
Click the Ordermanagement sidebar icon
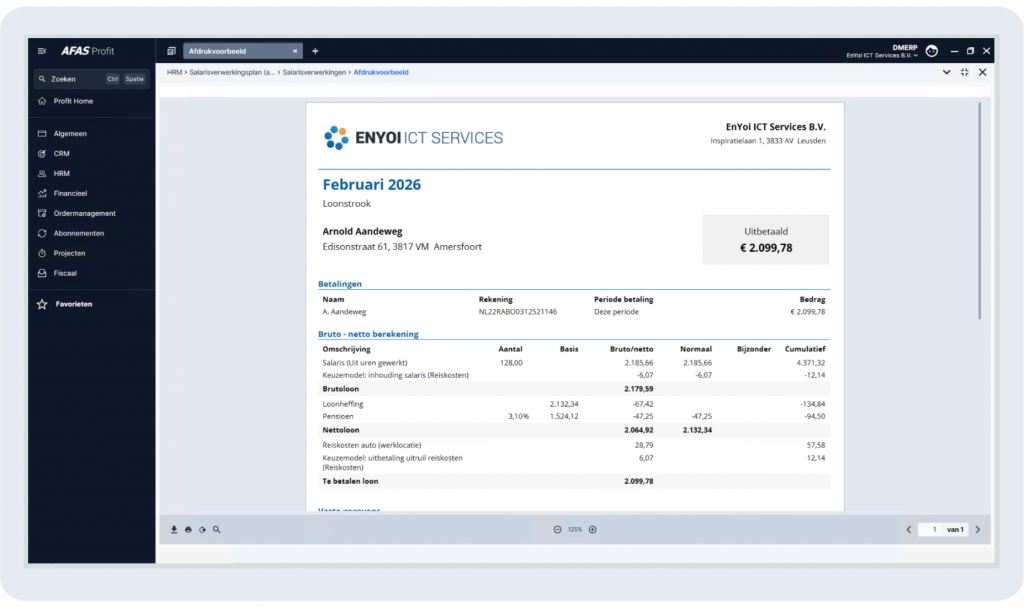pyautogui.click(x=42, y=214)
